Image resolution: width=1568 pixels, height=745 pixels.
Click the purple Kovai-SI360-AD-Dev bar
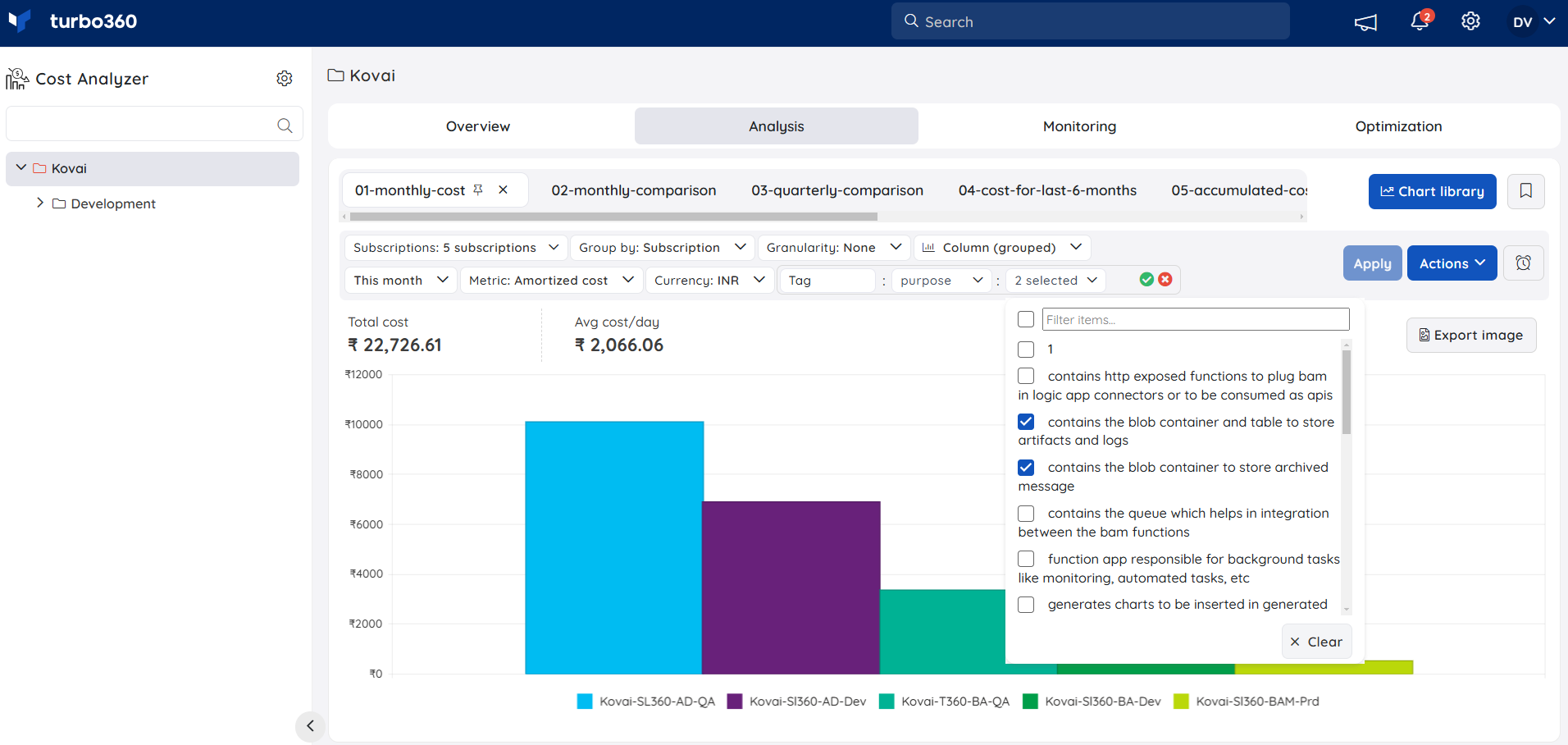point(791,587)
